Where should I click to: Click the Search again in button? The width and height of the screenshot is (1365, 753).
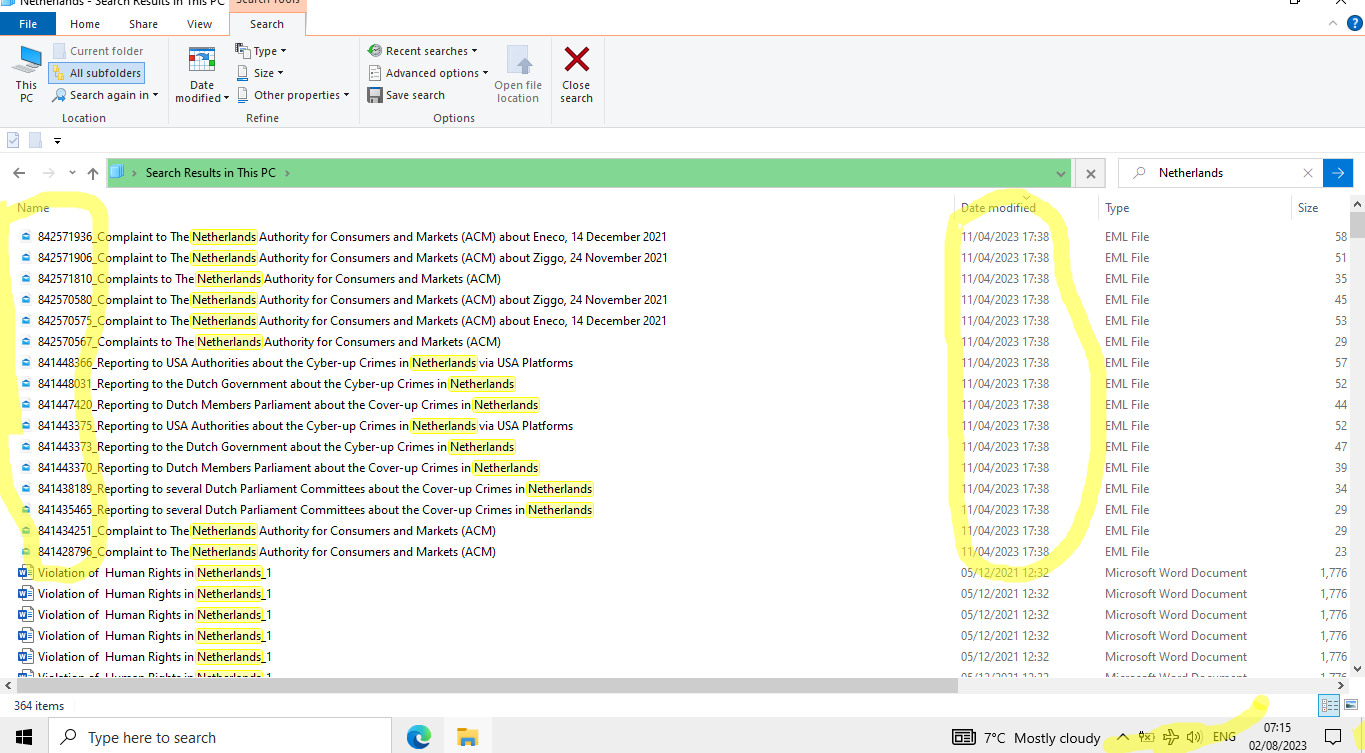coord(105,94)
